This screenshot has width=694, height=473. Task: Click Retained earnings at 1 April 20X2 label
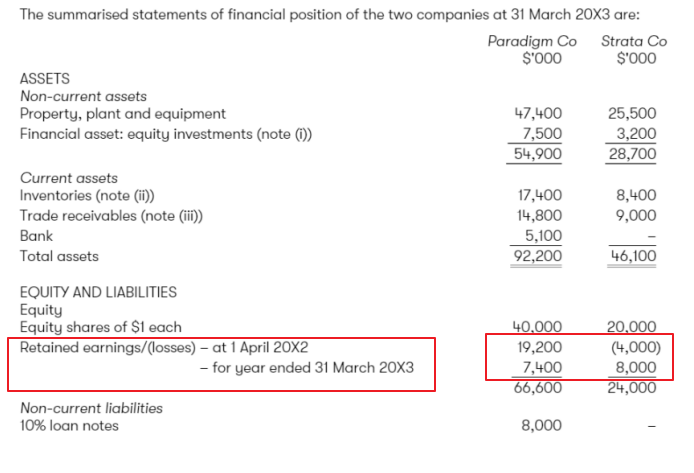(x=164, y=348)
